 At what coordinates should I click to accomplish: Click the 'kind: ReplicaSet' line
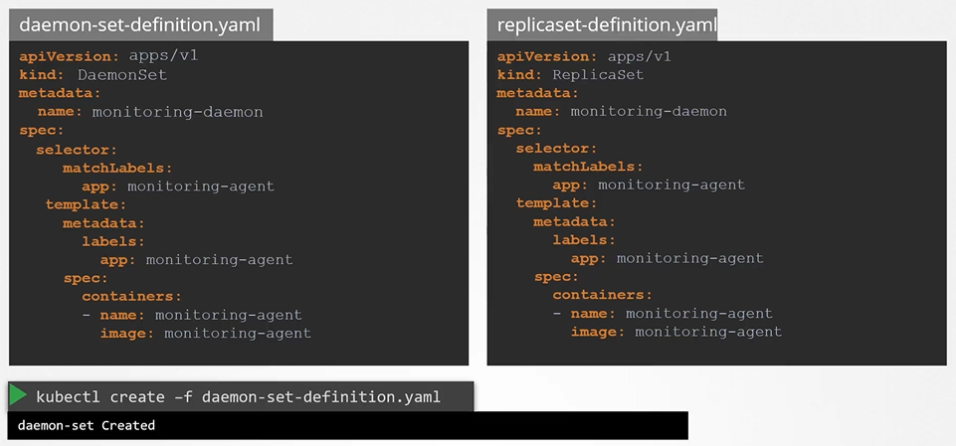click(x=571, y=75)
